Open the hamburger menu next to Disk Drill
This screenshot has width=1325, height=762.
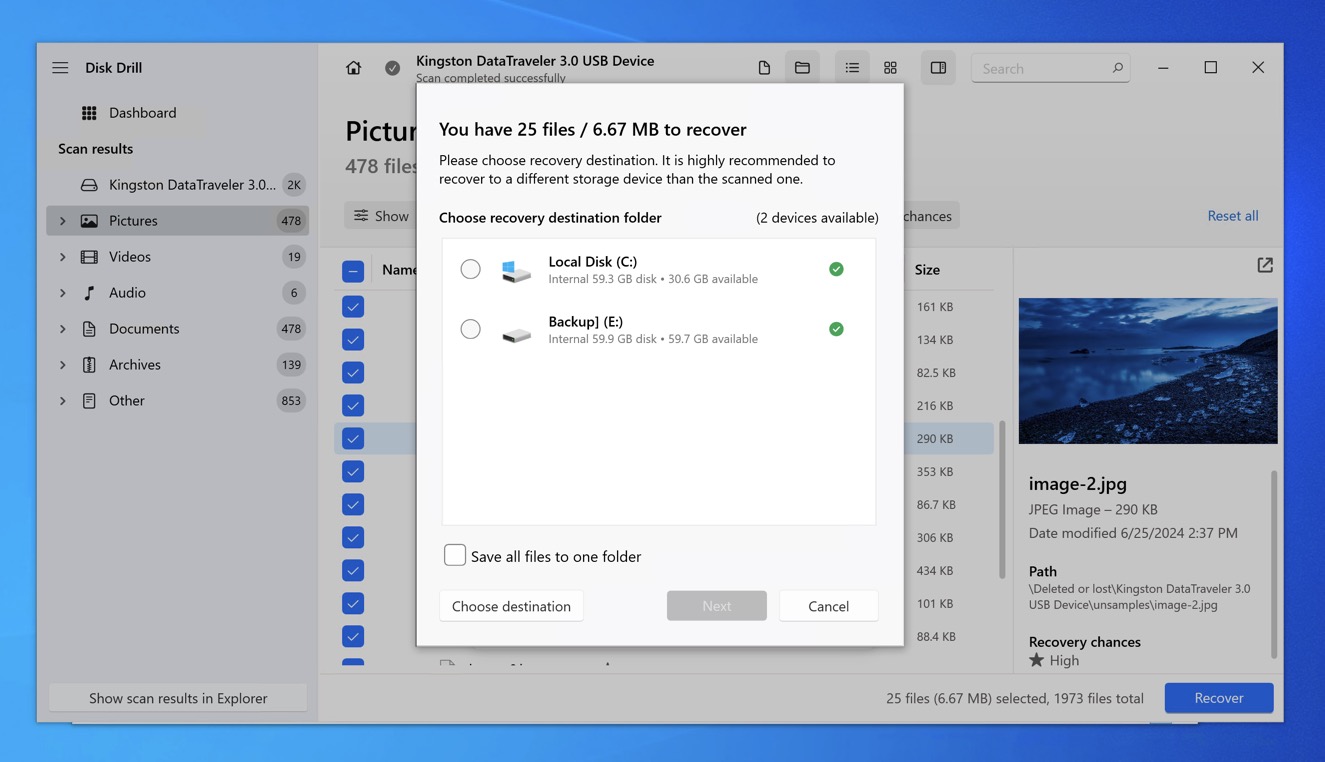coord(60,68)
